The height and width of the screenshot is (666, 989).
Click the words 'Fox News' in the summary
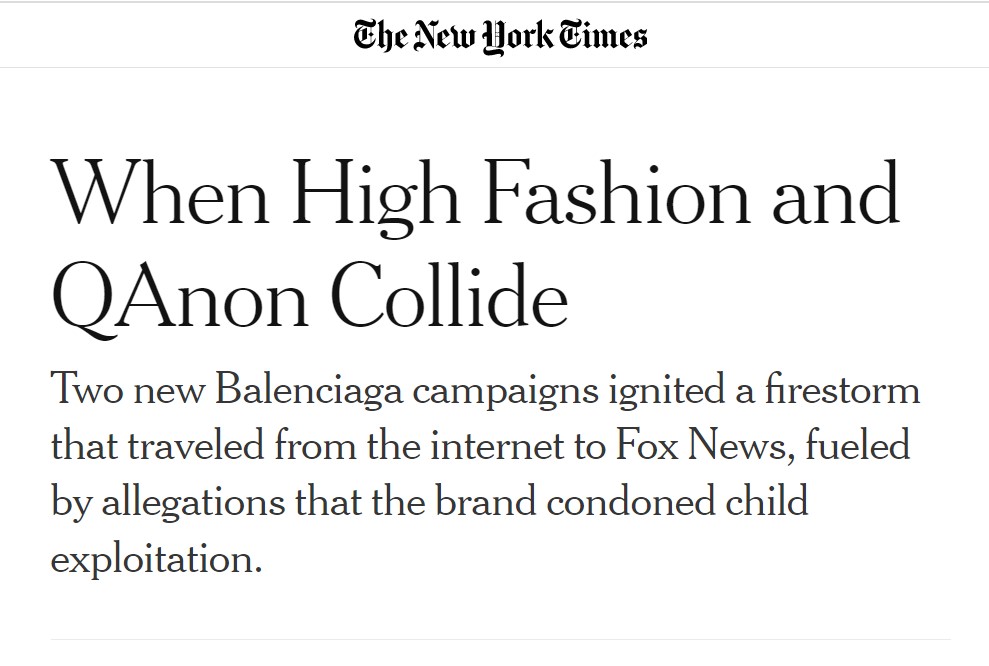(x=701, y=445)
